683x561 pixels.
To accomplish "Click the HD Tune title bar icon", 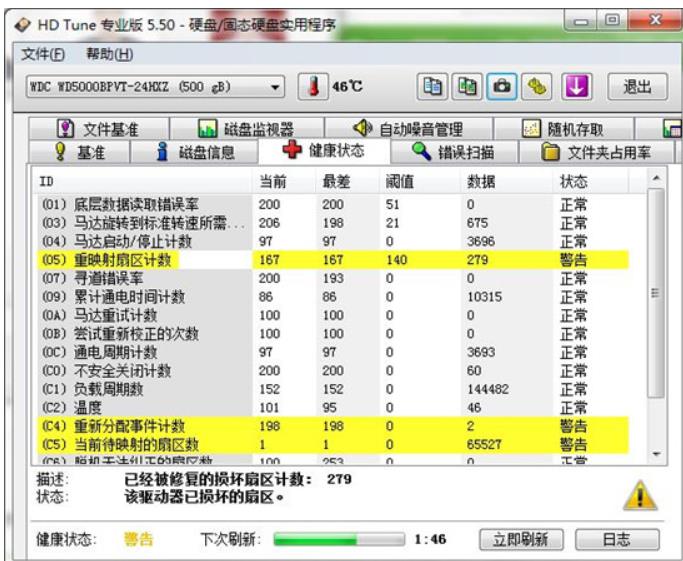I will pos(23,25).
